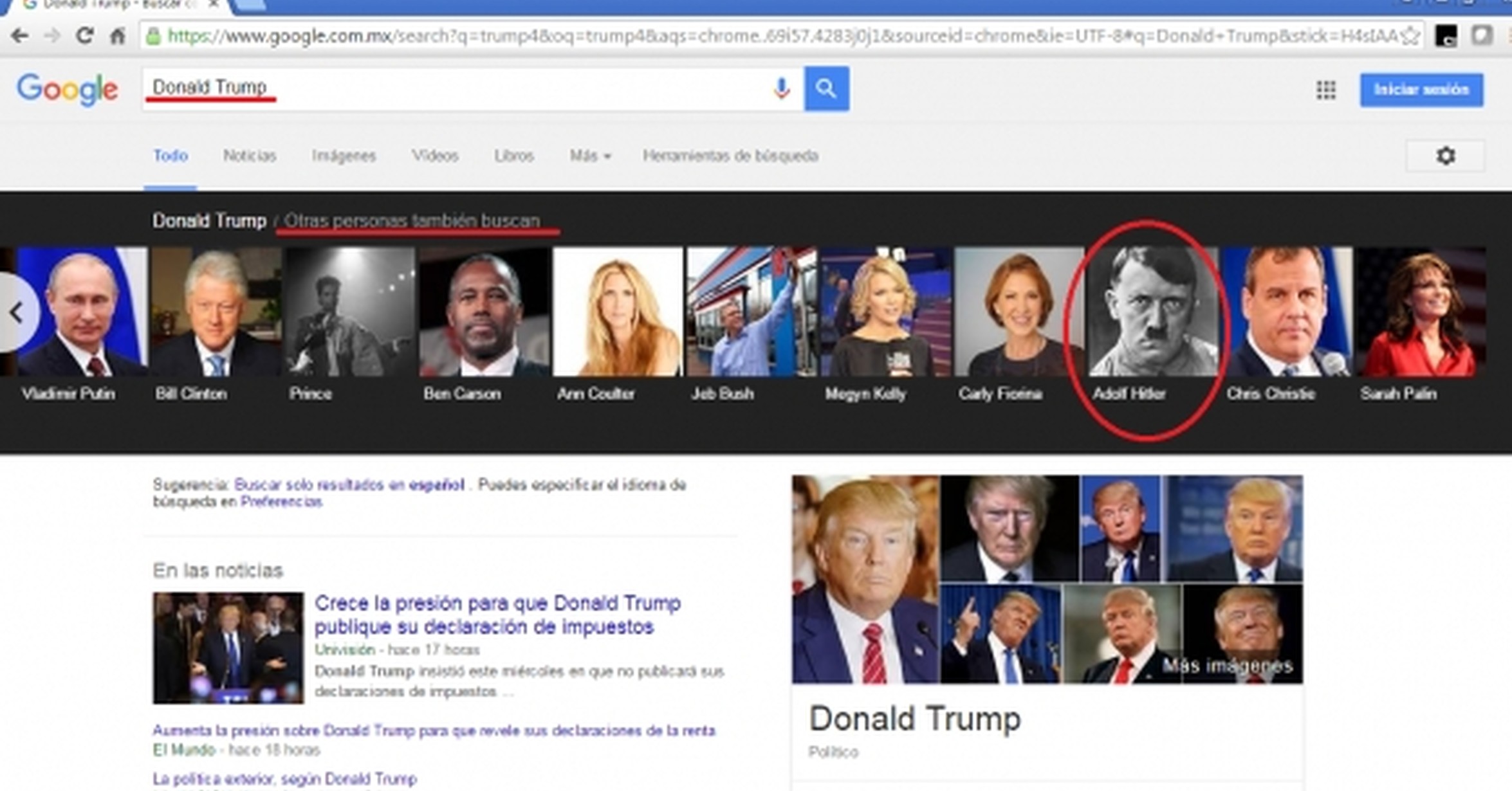Open La política exterior, según Donald Trump
1512x791 pixels.
tap(284, 779)
